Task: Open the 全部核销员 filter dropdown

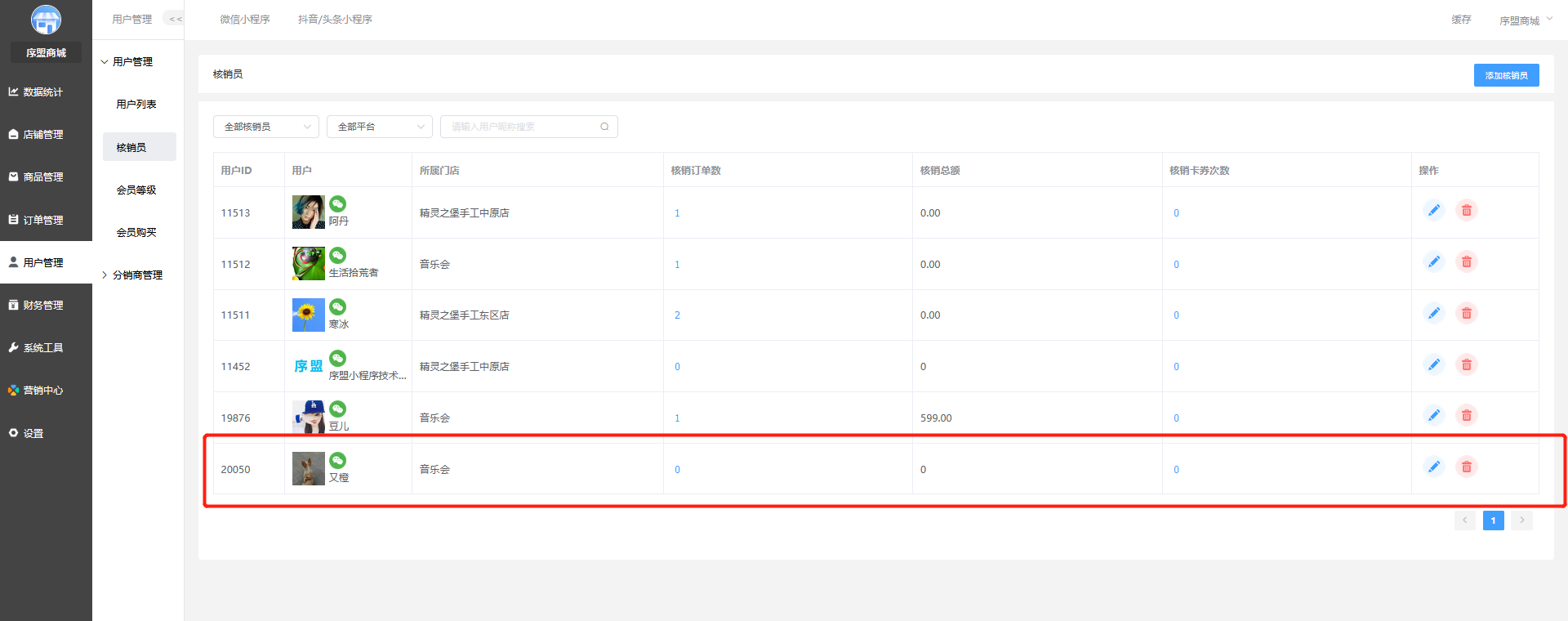Action: [266, 127]
